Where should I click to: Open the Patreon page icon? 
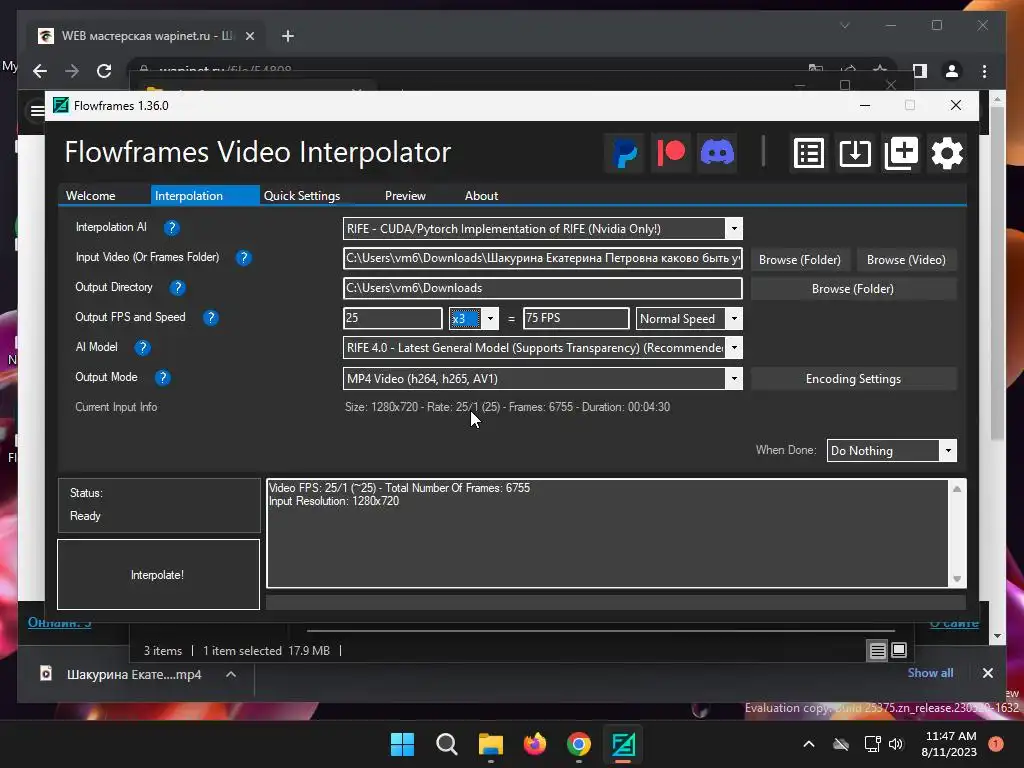(671, 153)
